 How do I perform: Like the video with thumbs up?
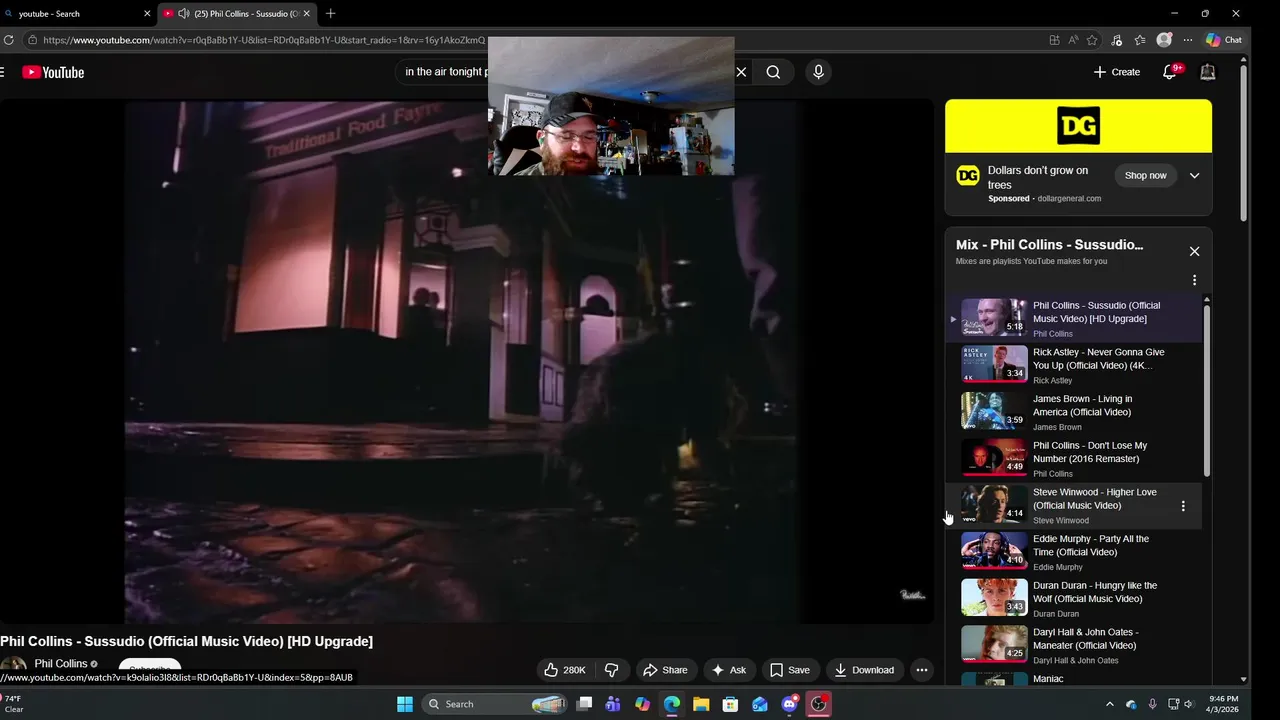coord(564,670)
